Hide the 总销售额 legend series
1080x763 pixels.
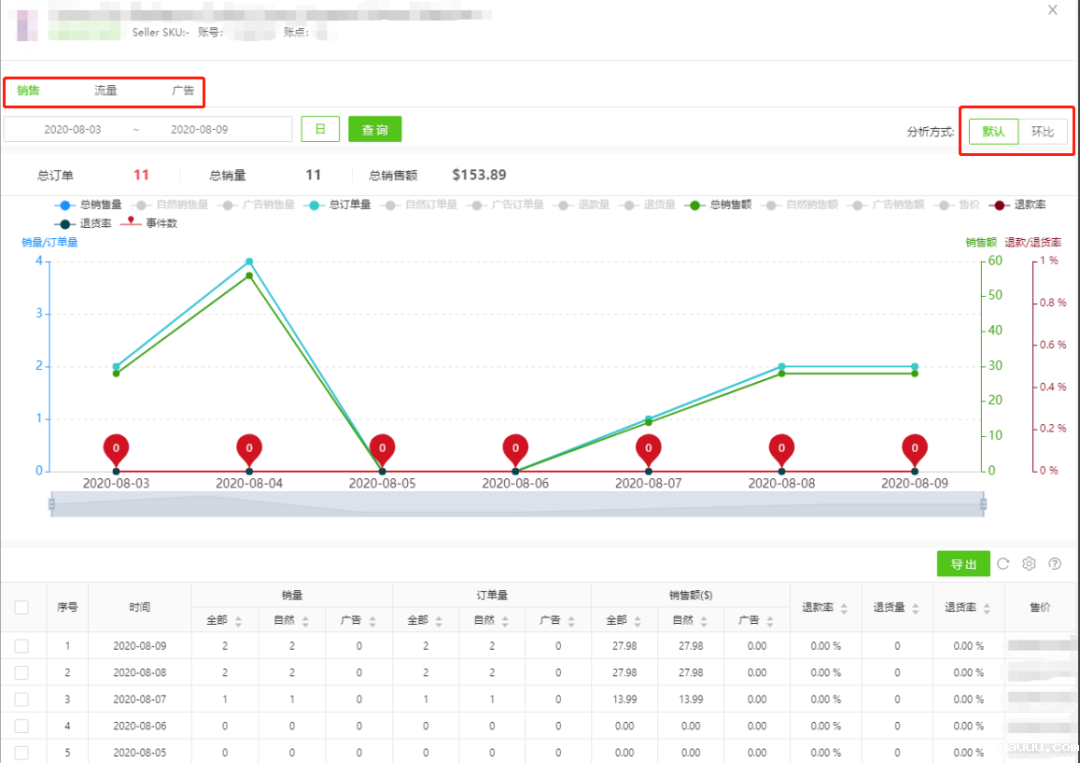coord(720,205)
